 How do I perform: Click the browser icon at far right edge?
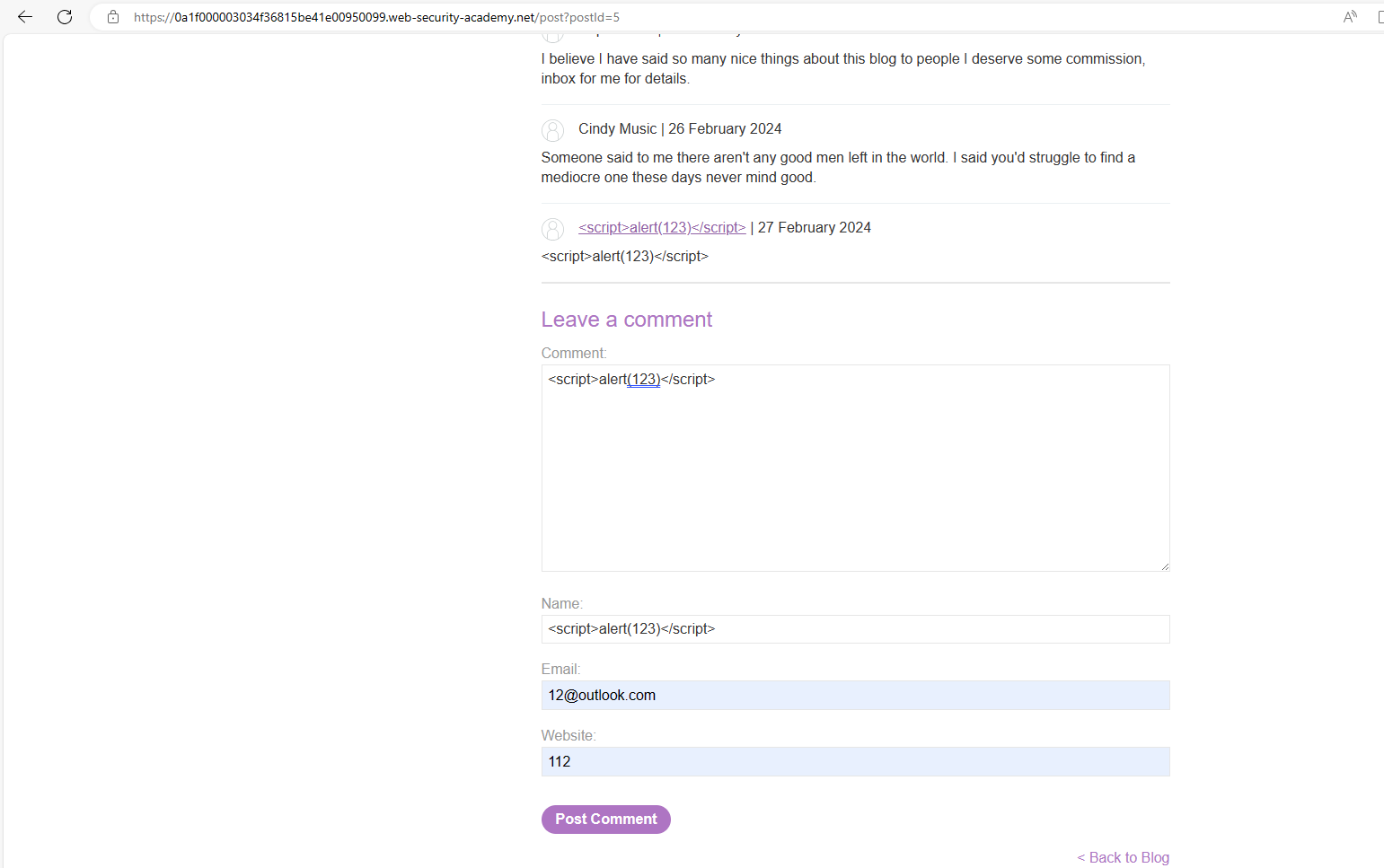1380,16
